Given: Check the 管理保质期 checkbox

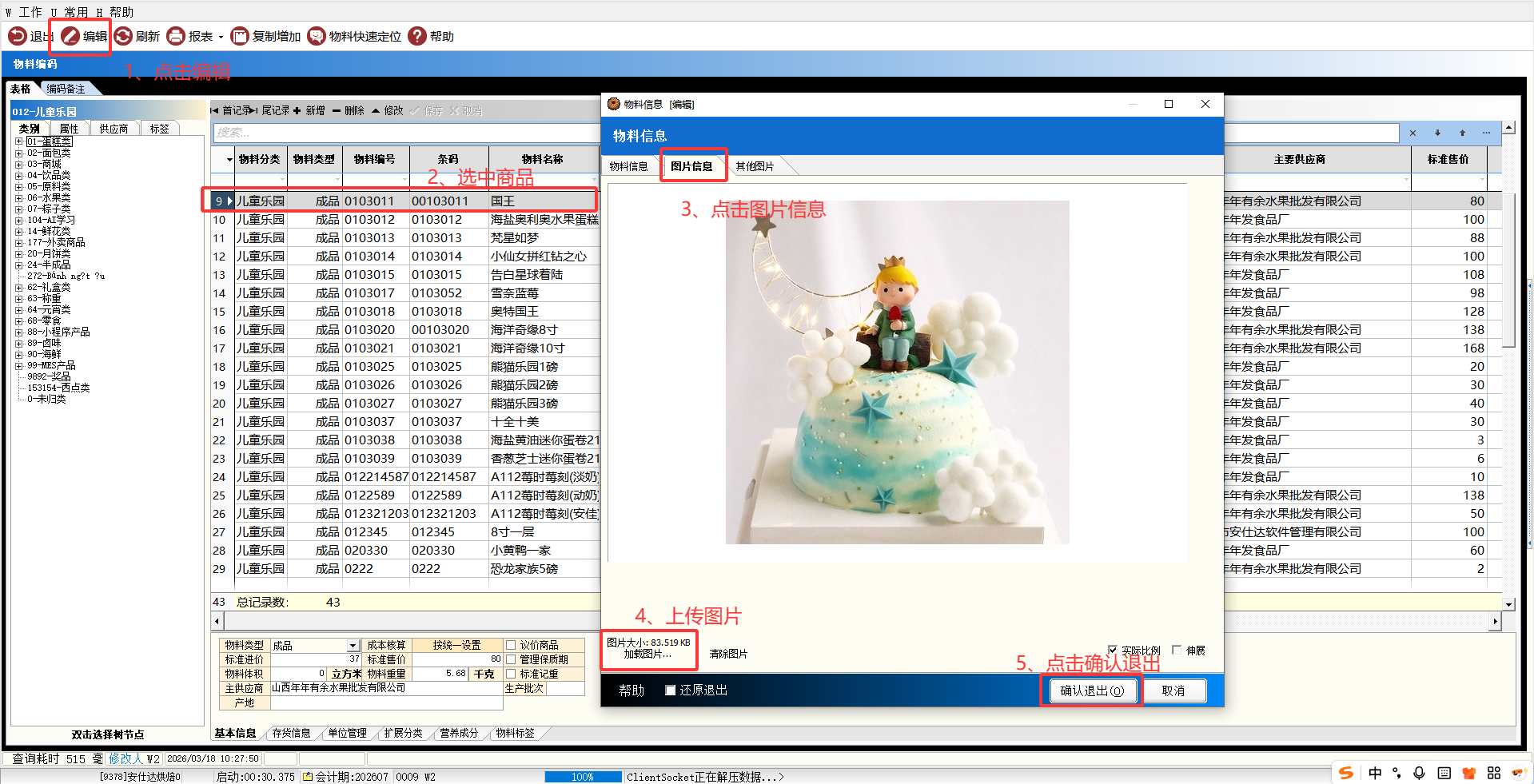Looking at the screenshot, I should [510, 659].
